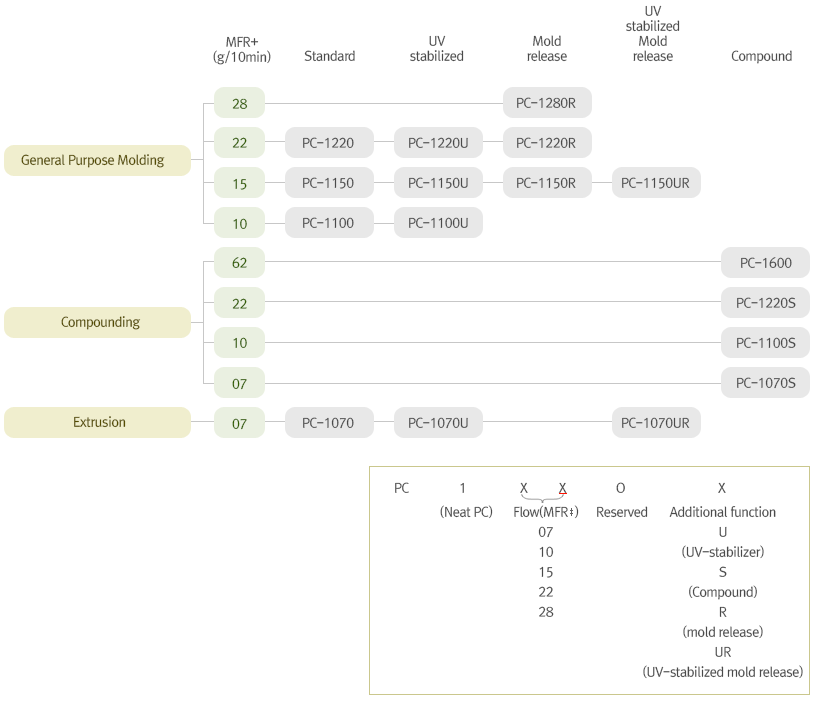Viewport: 821px width, 701px height.
Task: Open the PC-1070UR grade box
Action: (656, 423)
